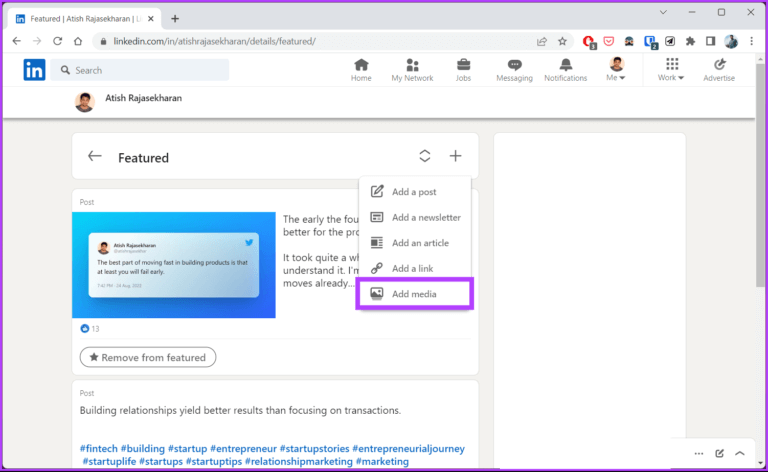Viewport: 768px width, 472px height.
Task: Click the reorder featured items icon
Action: click(x=425, y=156)
